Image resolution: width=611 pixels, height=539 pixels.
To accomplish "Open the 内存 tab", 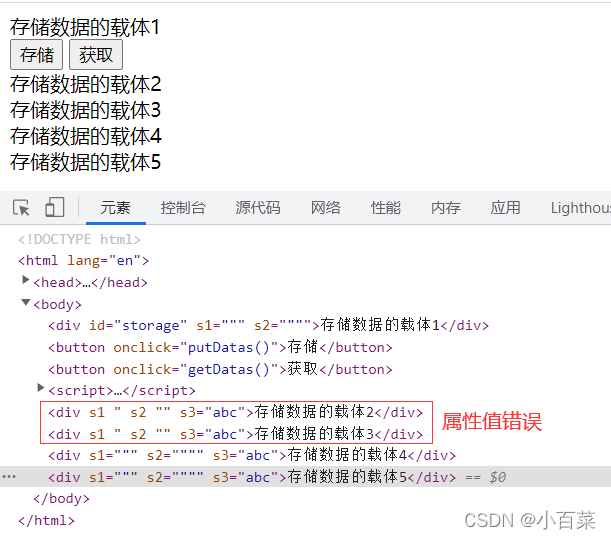I will point(446,207).
